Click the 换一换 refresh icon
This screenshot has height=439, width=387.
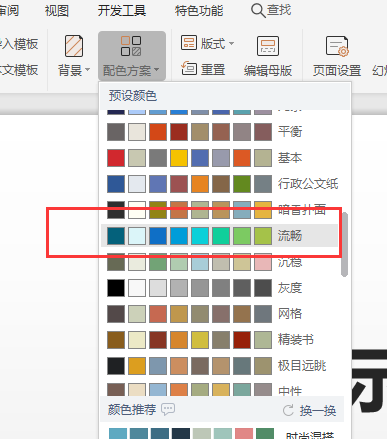[x=288, y=410]
